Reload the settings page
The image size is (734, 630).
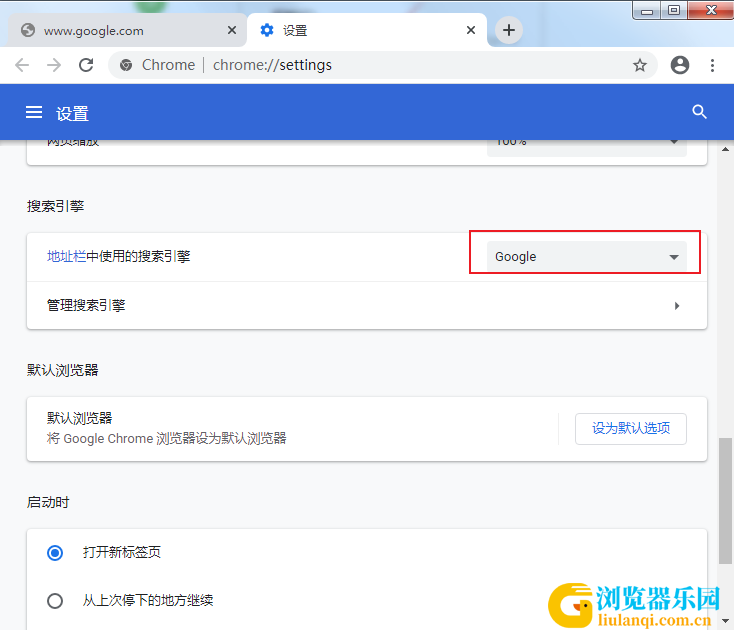pos(86,65)
